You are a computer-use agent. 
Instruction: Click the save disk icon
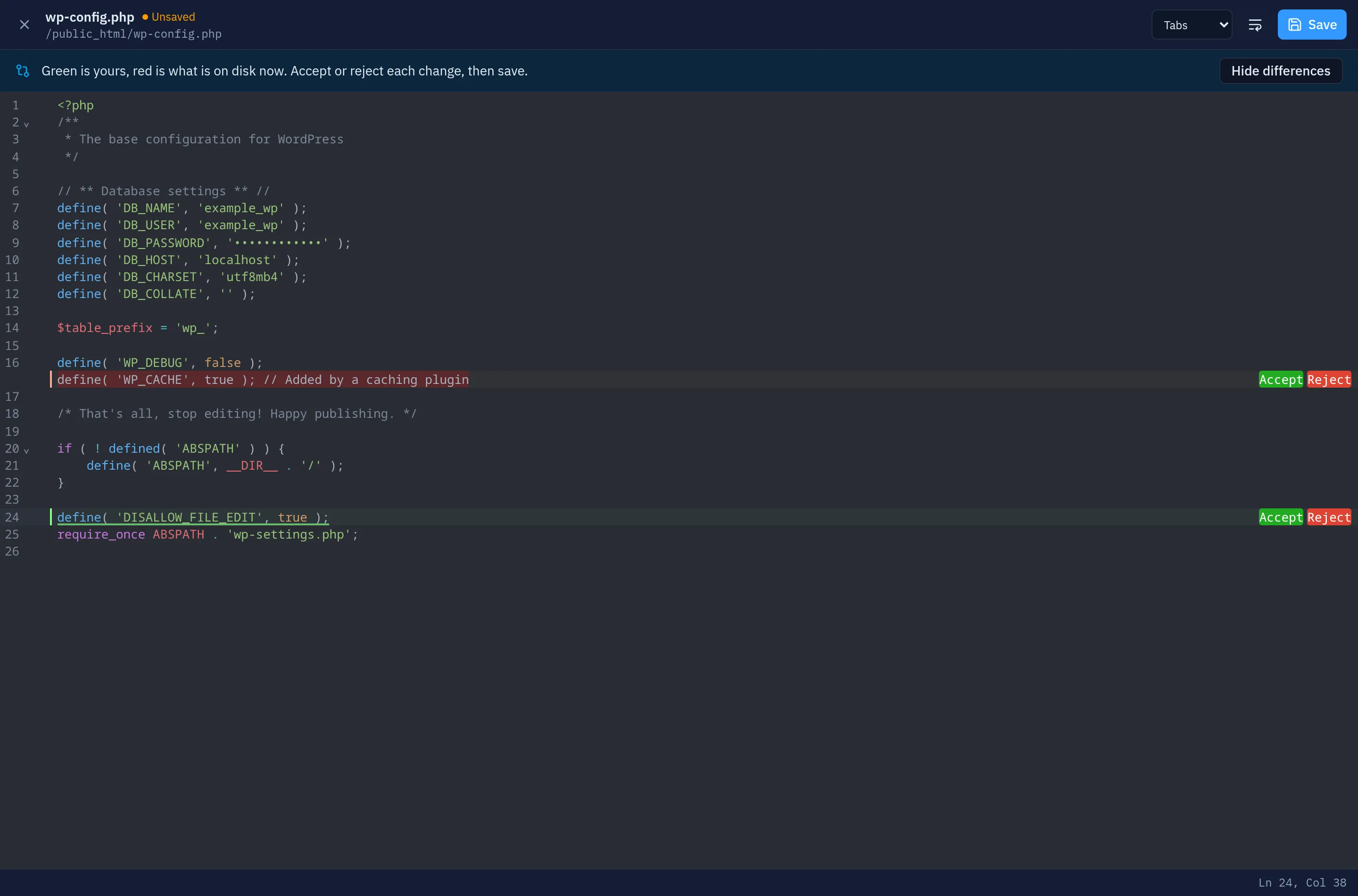pos(1295,25)
